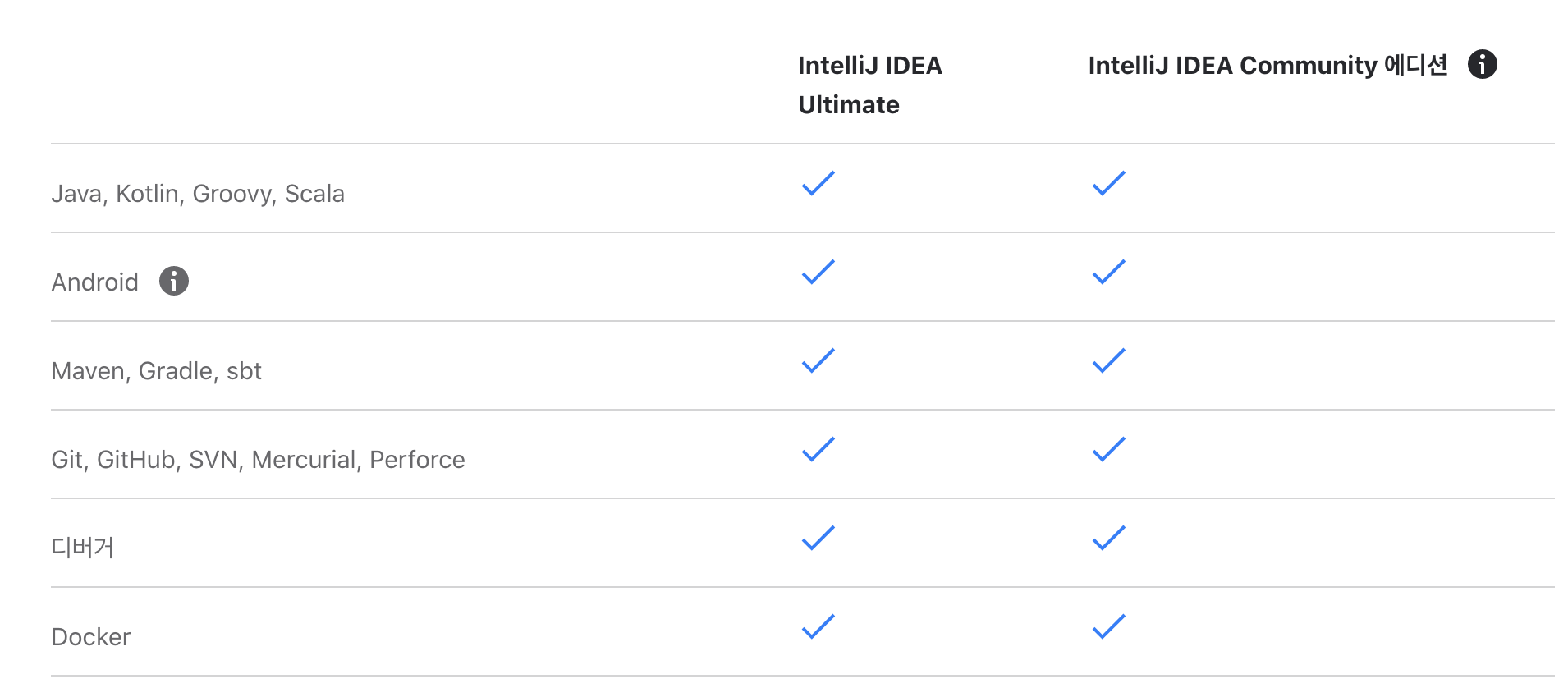Click Community checkmark in 디버거 row

coord(1108,538)
